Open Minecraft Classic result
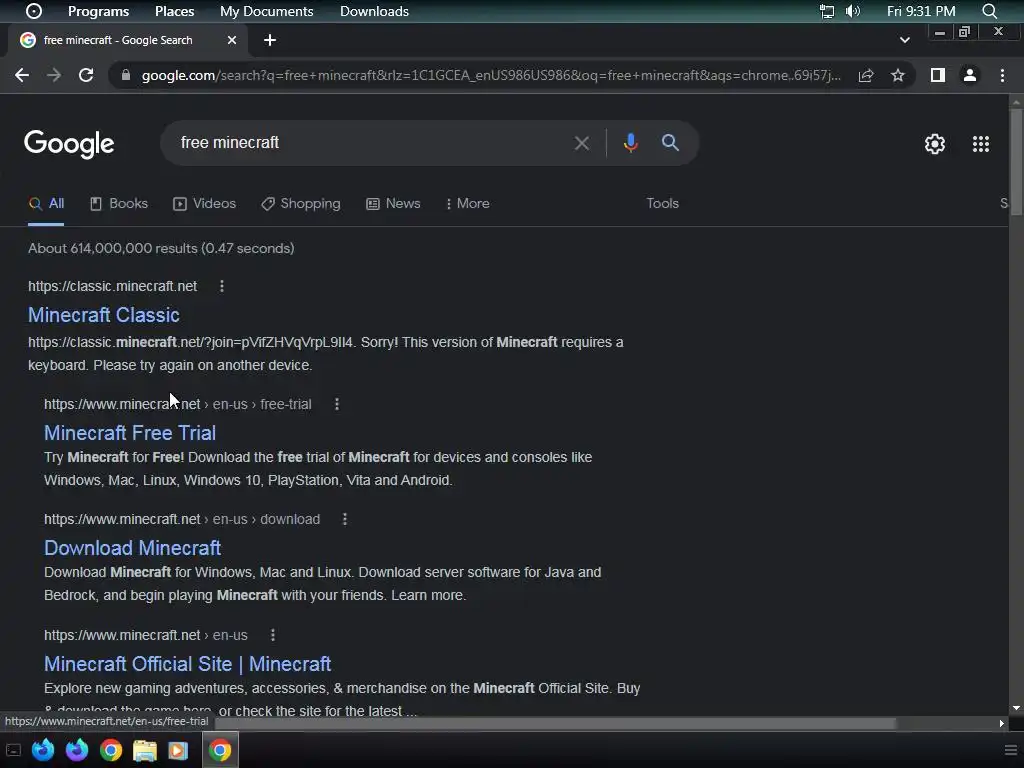The width and height of the screenshot is (1024, 768). click(104, 315)
